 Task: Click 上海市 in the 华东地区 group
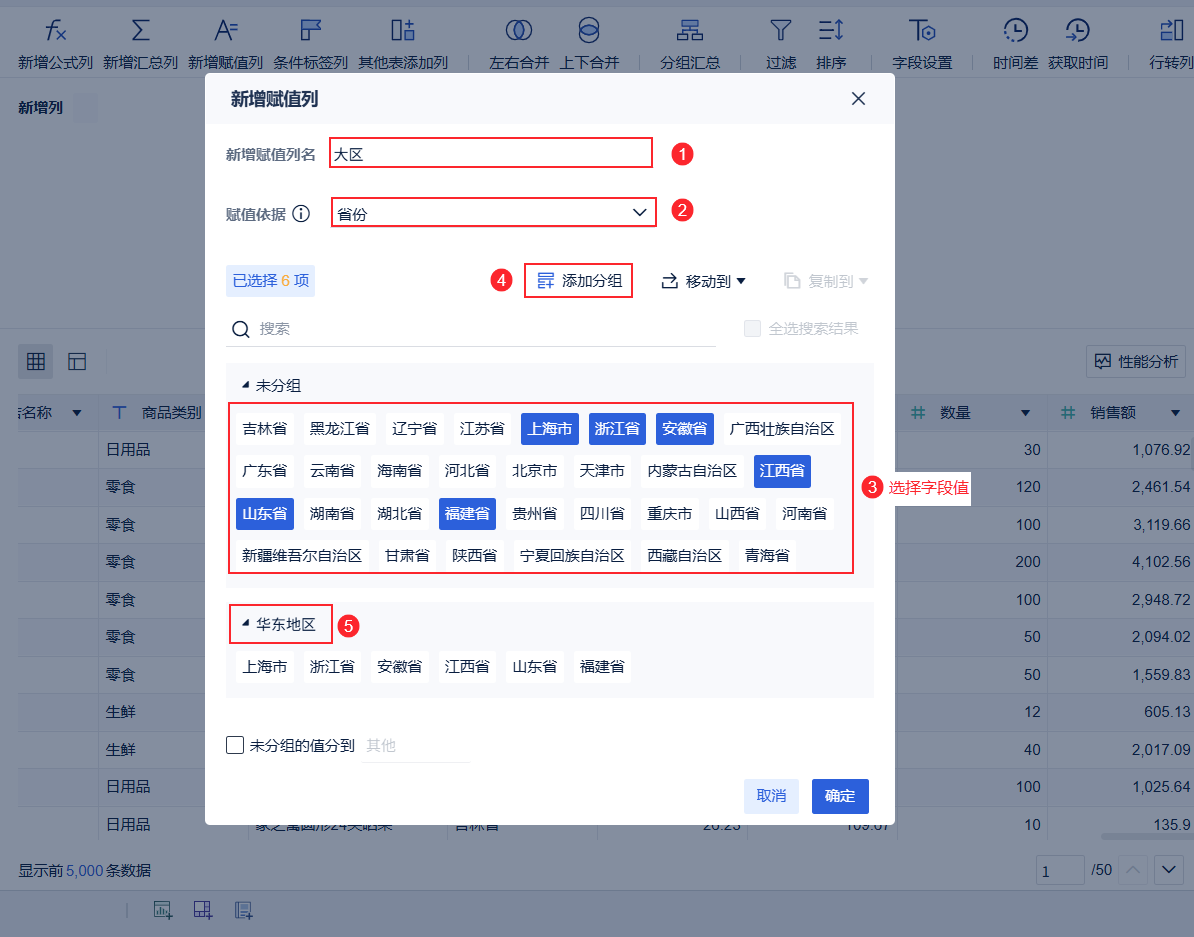[x=265, y=667]
